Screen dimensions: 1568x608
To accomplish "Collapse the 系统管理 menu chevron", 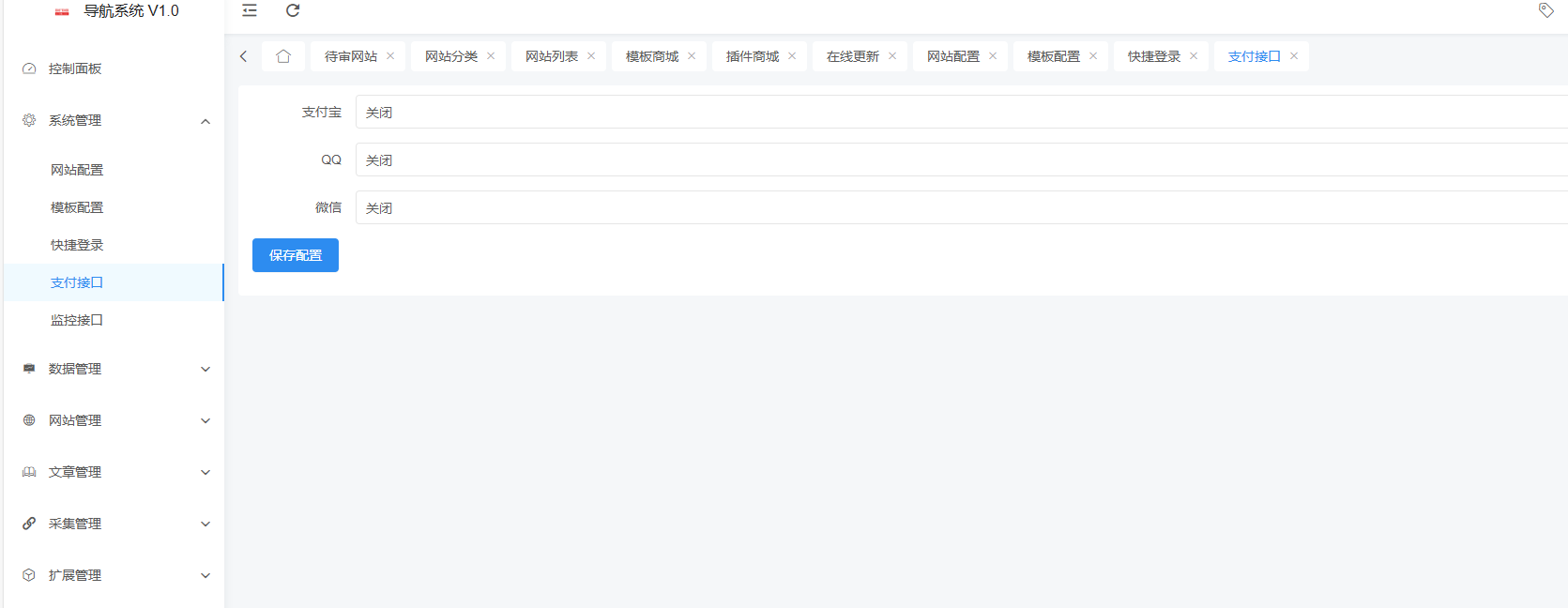I will click(x=206, y=121).
